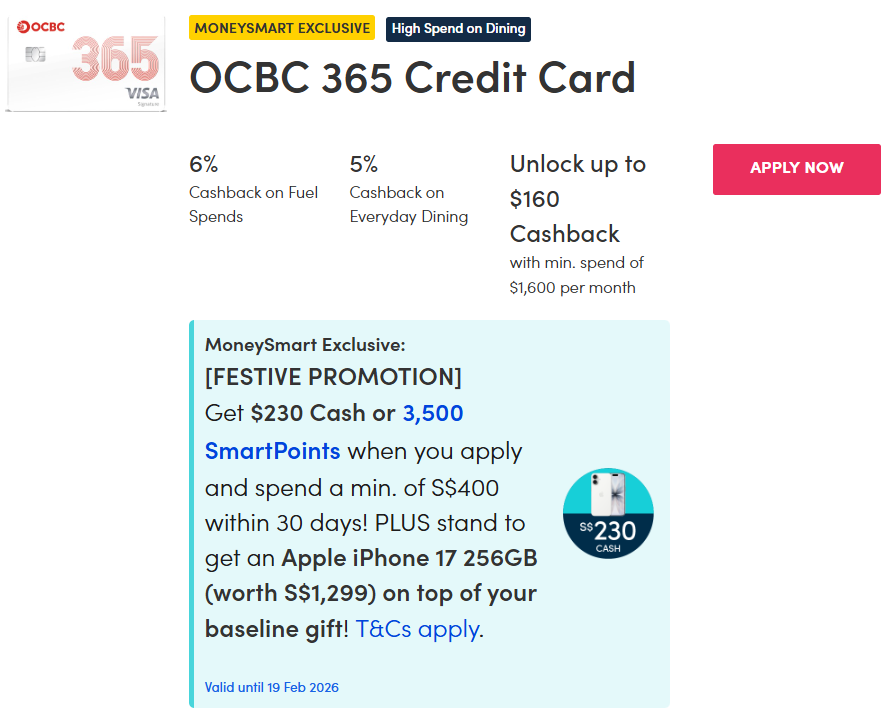Click the min. spend of $1,600 note
The height and width of the screenshot is (717, 888).
pos(576,275)
